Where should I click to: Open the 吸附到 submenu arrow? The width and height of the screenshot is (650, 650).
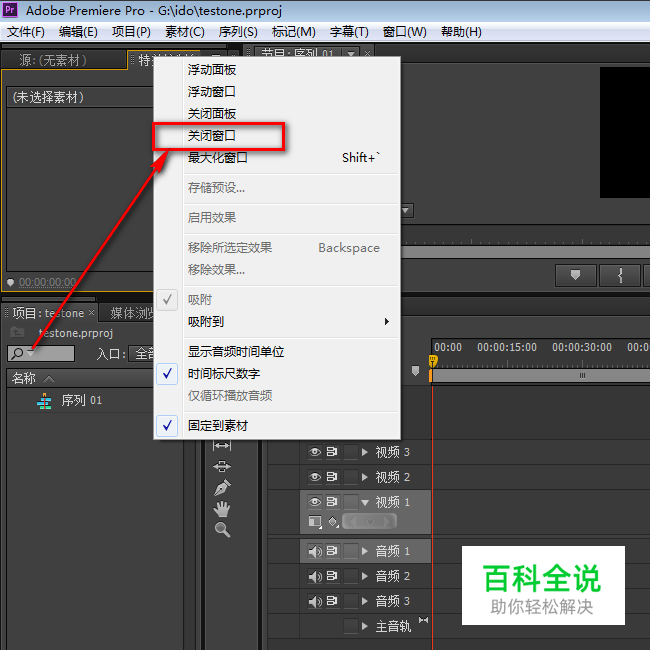387,322
